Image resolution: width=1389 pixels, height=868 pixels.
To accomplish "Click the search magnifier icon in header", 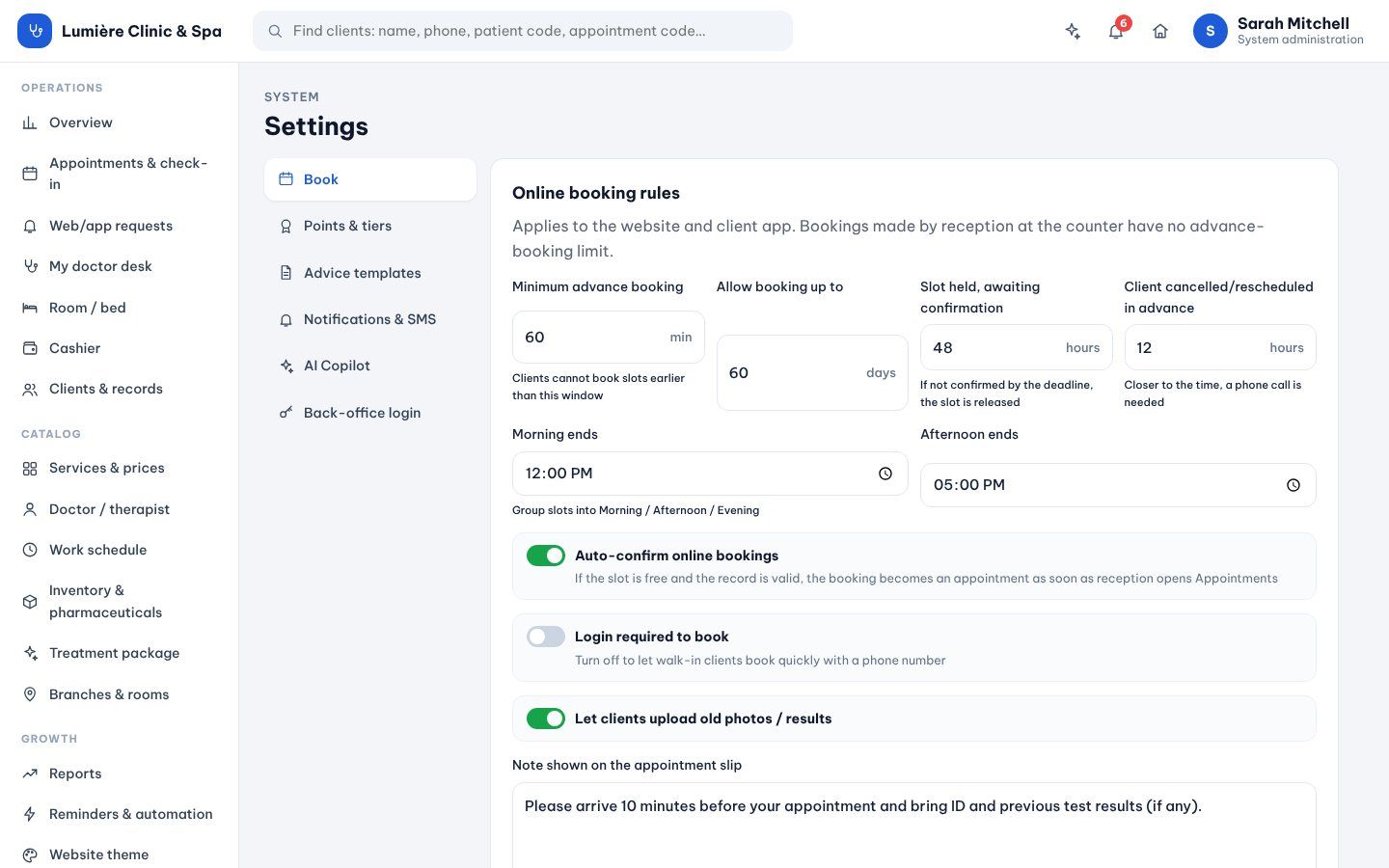I will point(275,31).
